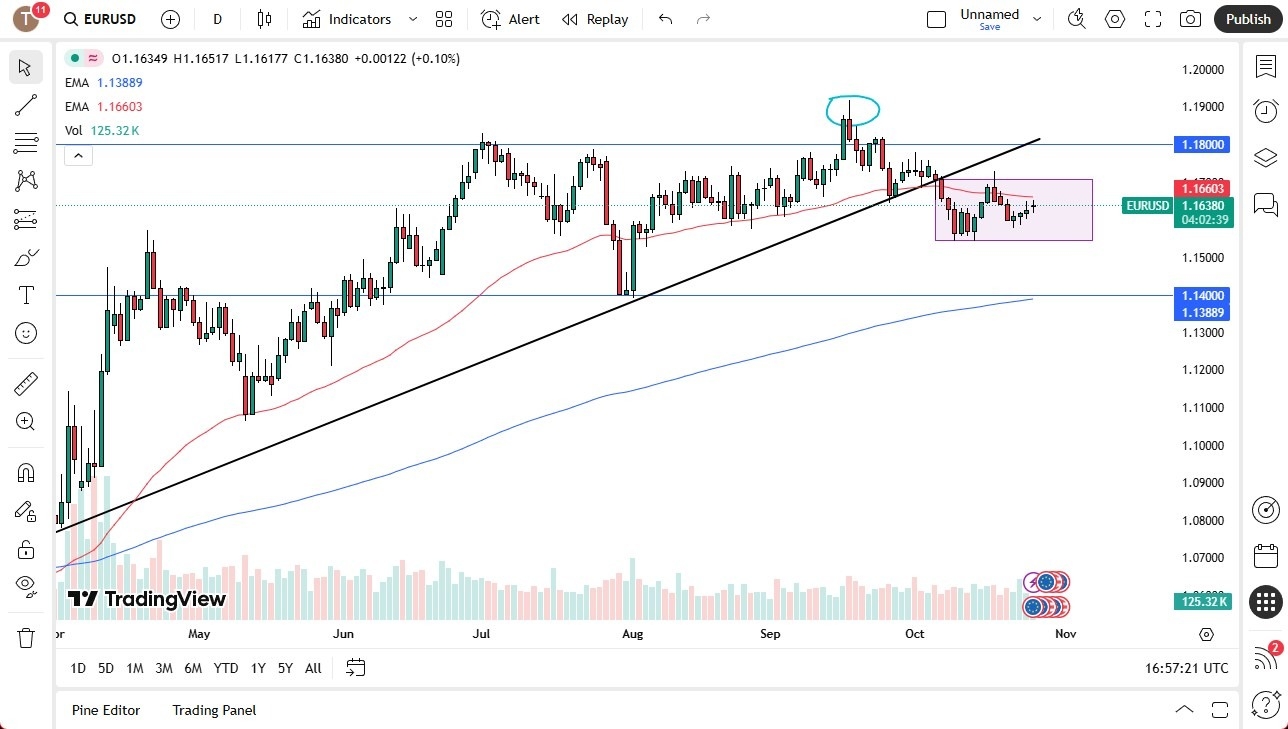The width and height of the screenshot is (1288, 729).
Task: Select the XABCD Pattern tool
Action: tap(25, 180)
